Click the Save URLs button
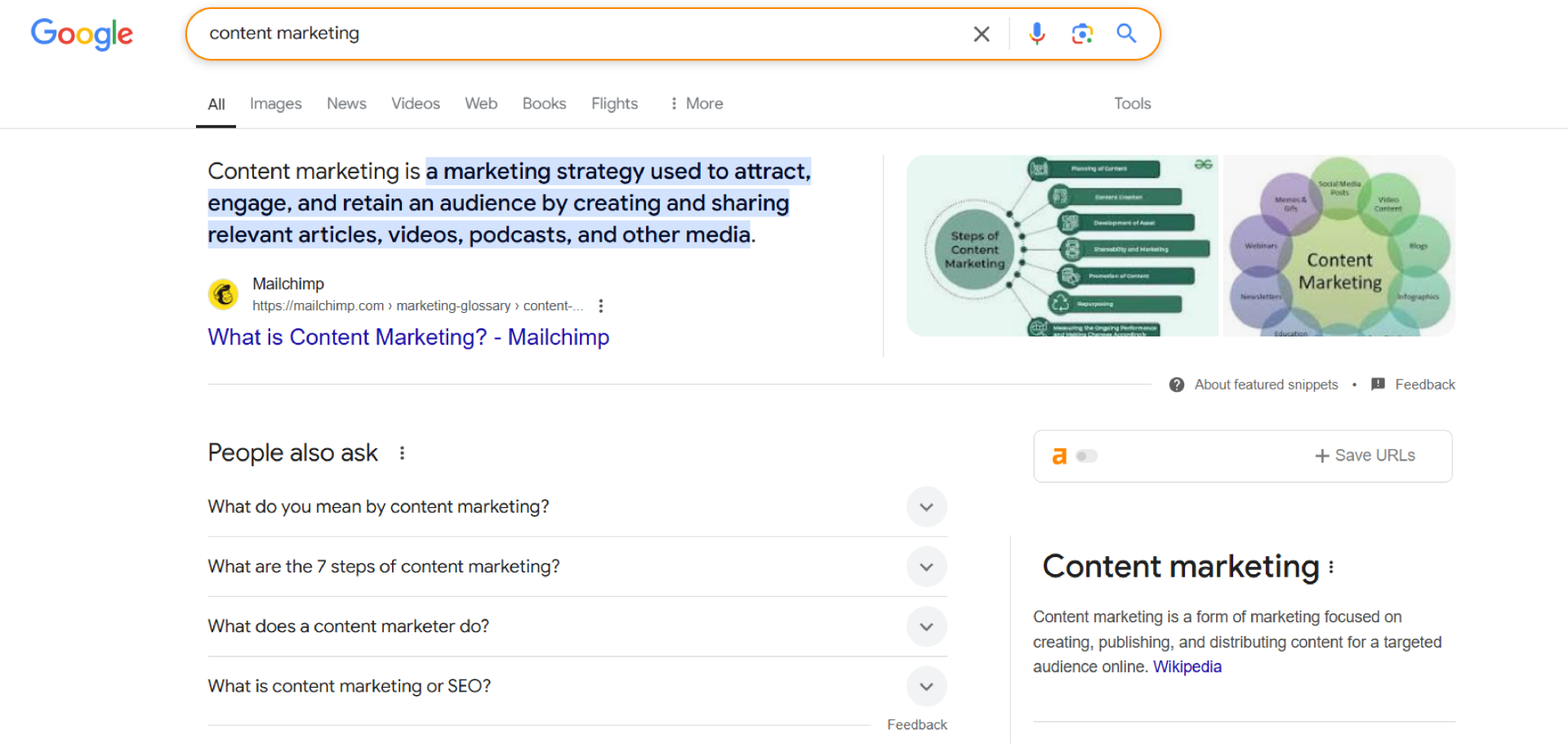This screenshot has width=1568, height=744. coord(1365,456)
